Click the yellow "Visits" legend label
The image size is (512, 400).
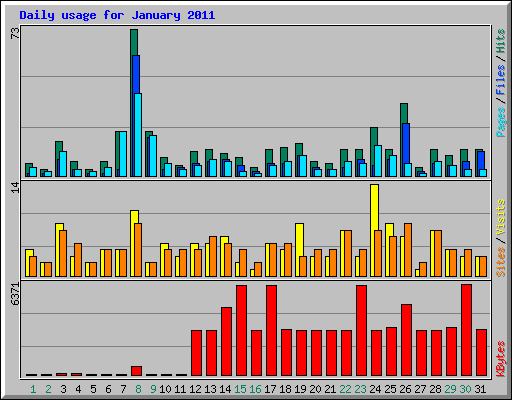pyautogui.click(x=500, y=217)
